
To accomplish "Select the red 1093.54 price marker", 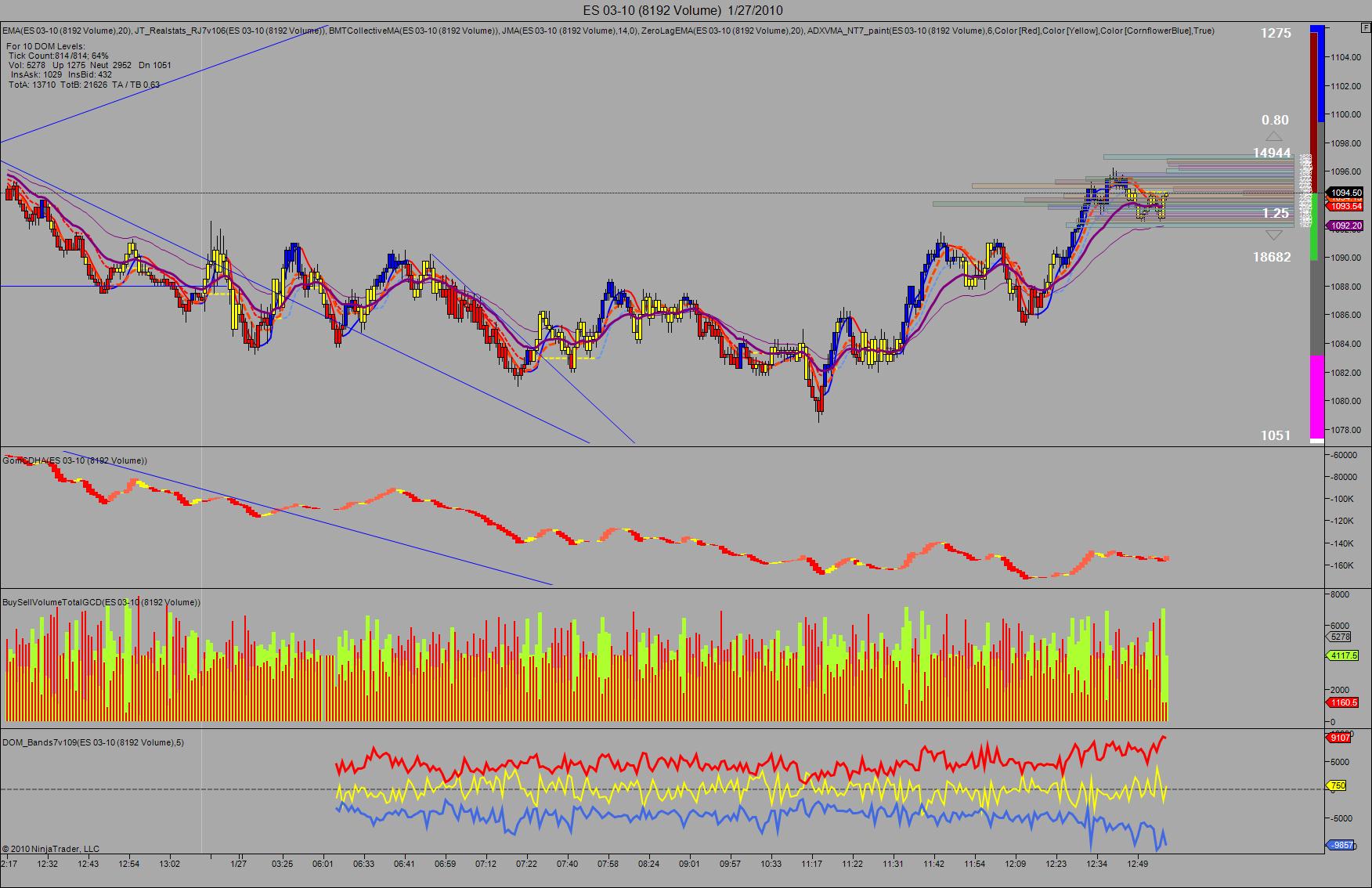I will (x=1346, y=206).
